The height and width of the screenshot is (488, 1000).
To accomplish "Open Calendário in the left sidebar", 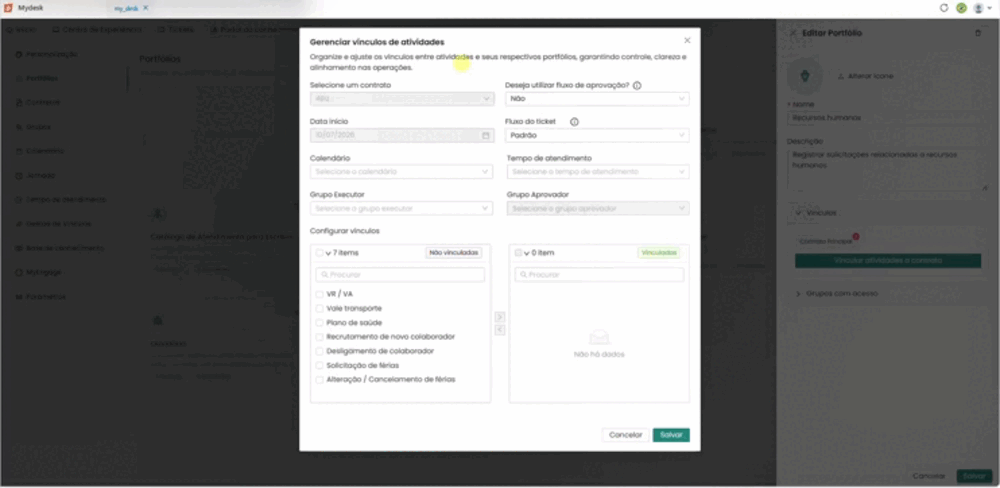I will (40, 151).
